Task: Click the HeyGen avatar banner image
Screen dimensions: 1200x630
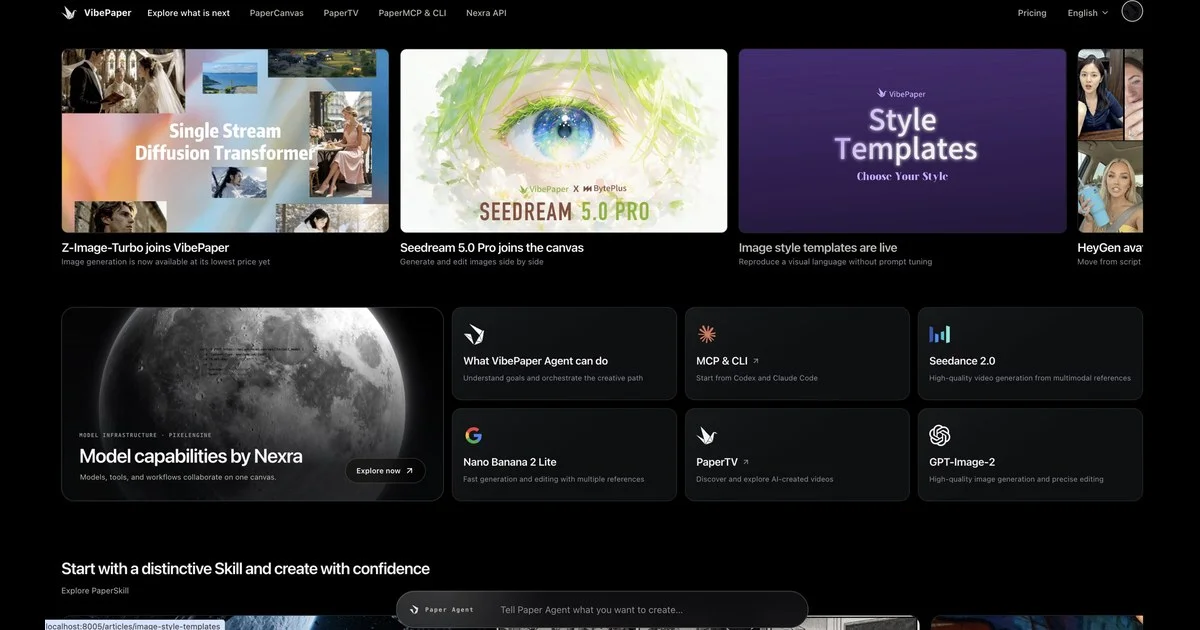Action: (1110, 141)
